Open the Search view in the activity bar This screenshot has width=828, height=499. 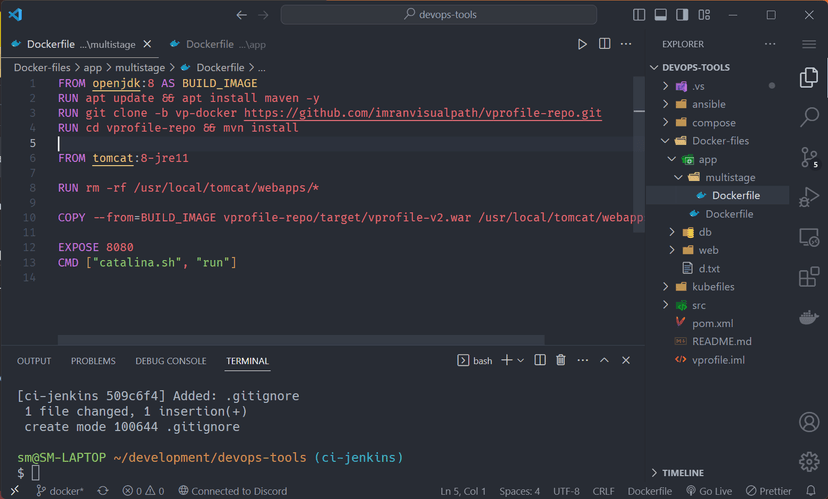pos(808,117)
